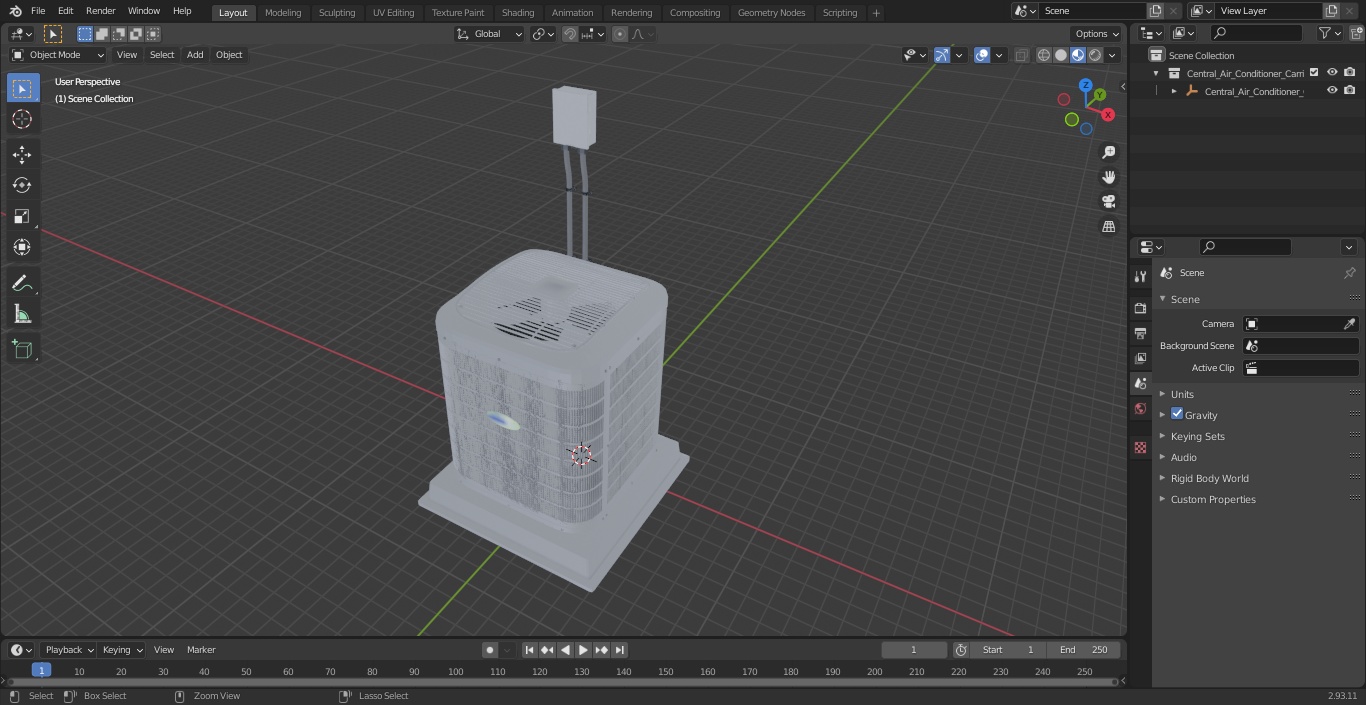Select the Transform tool
1366x705 pixels.
[x=22, y=247]
